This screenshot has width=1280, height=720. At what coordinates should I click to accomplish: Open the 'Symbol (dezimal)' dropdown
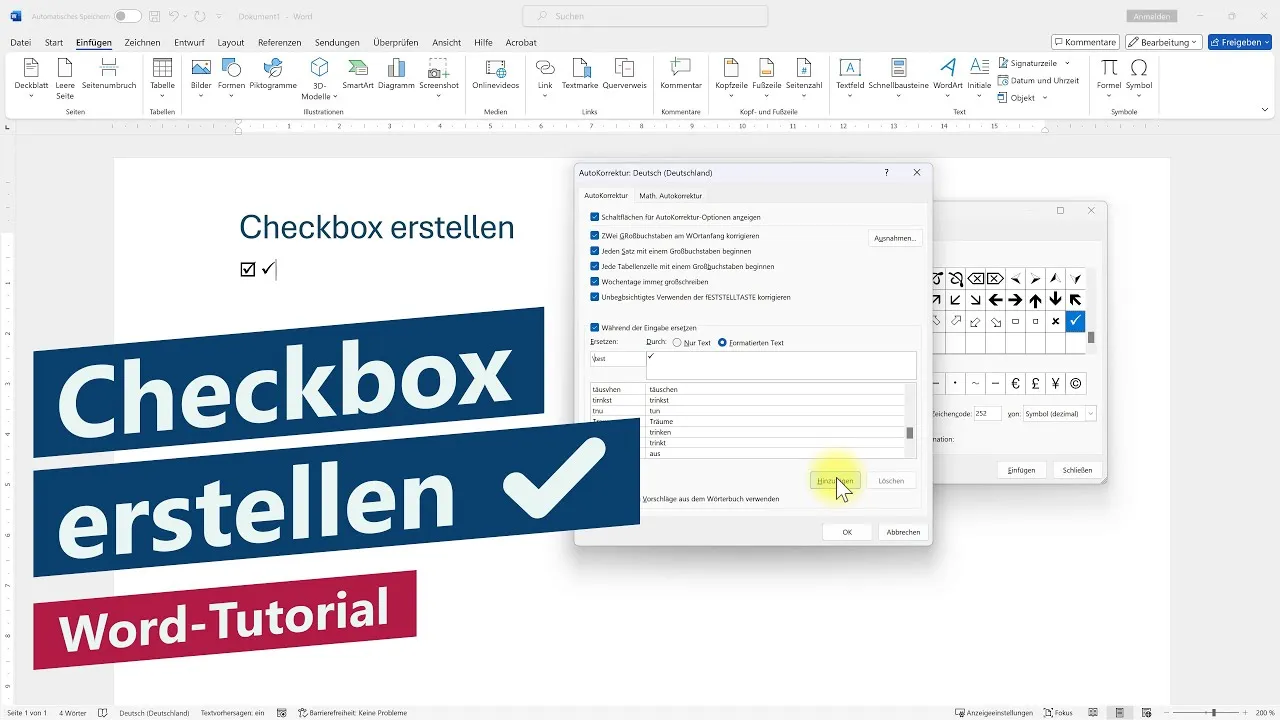(1089, 413)
